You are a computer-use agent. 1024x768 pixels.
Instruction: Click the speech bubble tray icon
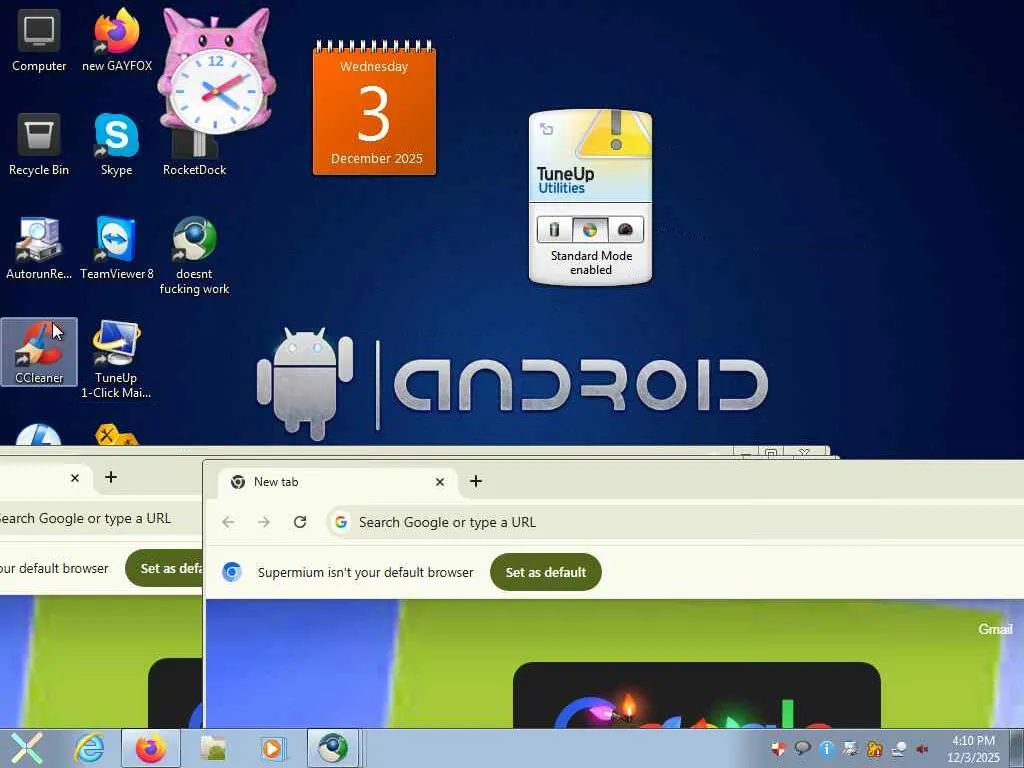pyautogui.click(x=803, y=748)
